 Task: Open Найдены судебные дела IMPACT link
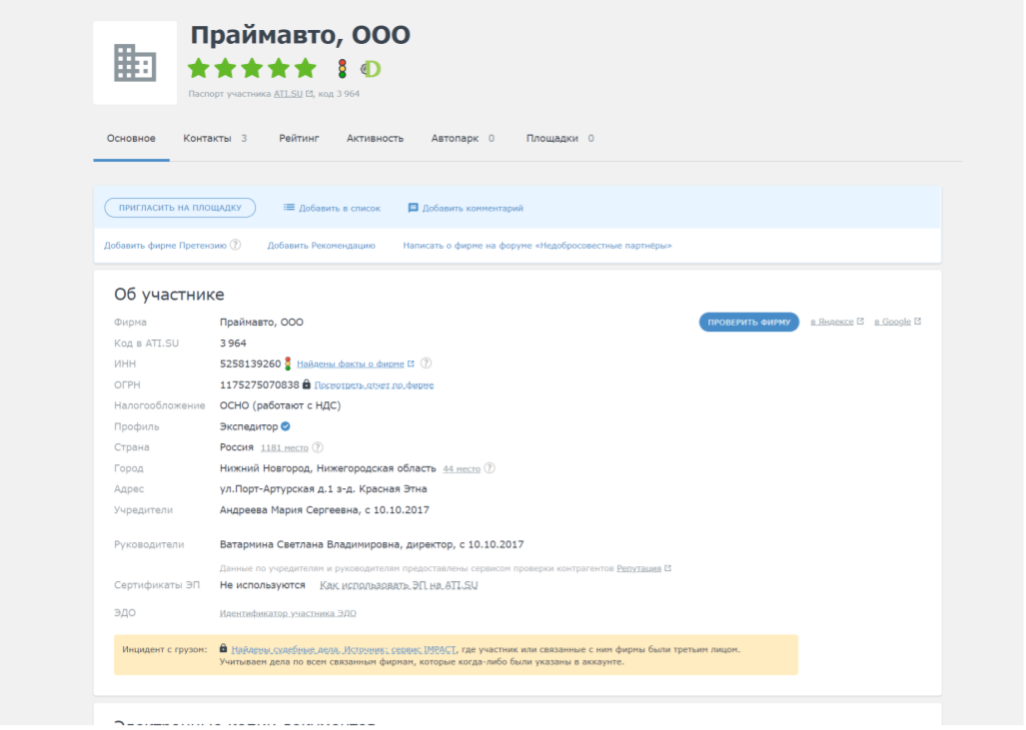(x=344, y=650)
